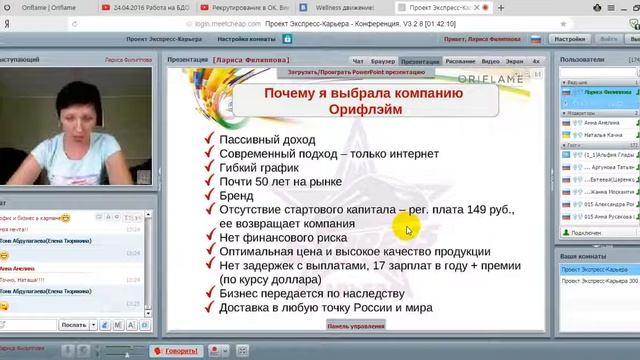
Task: Switch to the 24.04.2016 Работа на БДО tab
Action: click(146, 8)
